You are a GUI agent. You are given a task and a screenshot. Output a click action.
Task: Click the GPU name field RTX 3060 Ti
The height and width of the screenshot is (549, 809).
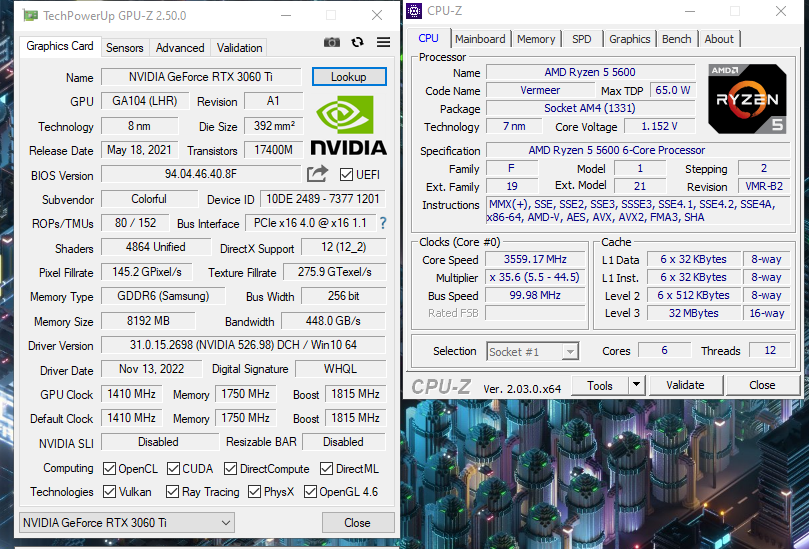point(201,77)
